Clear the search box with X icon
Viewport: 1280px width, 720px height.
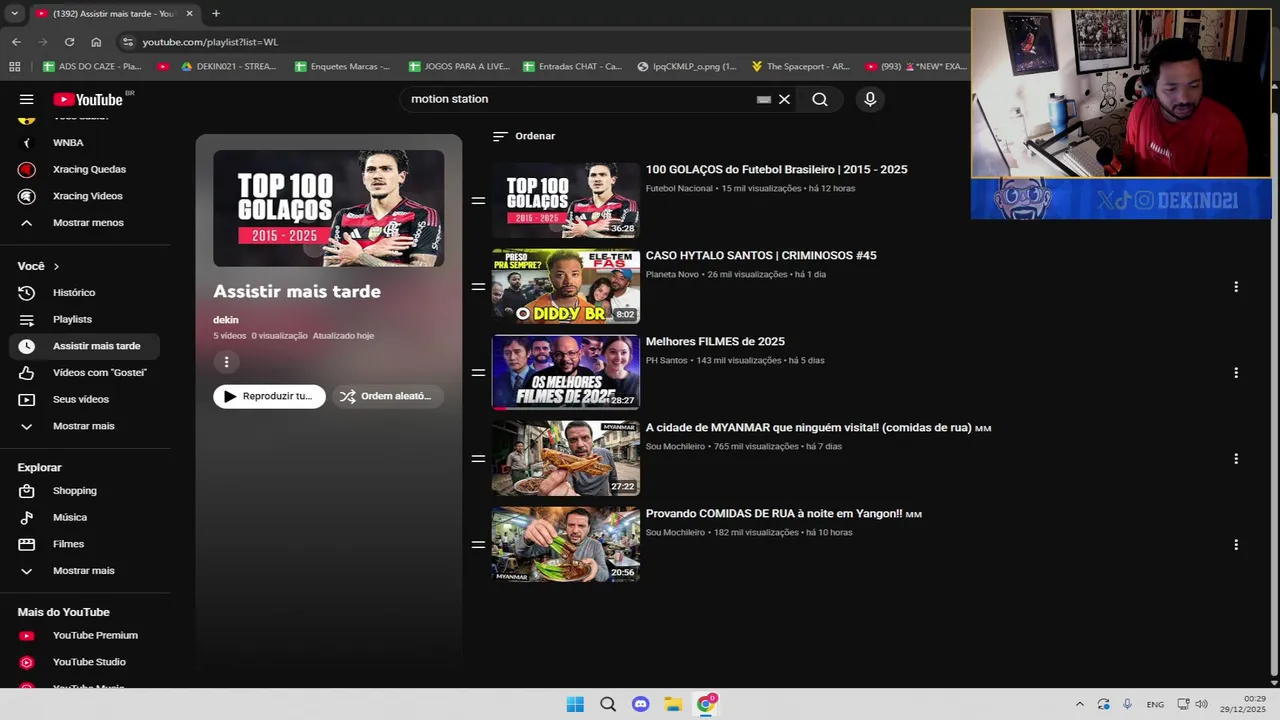pos(784,99)
